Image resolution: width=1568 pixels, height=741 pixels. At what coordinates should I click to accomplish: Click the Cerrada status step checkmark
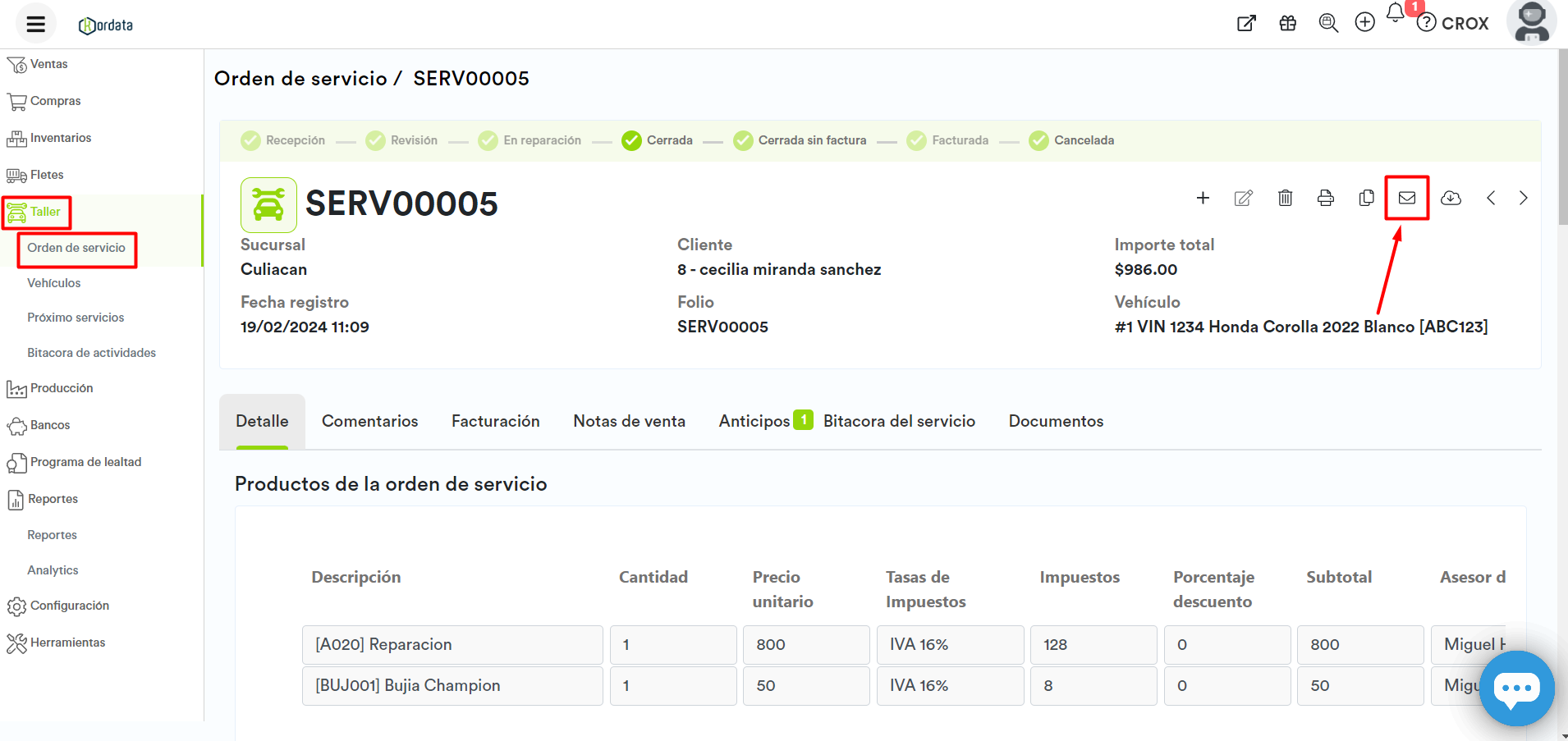(631, 140)
